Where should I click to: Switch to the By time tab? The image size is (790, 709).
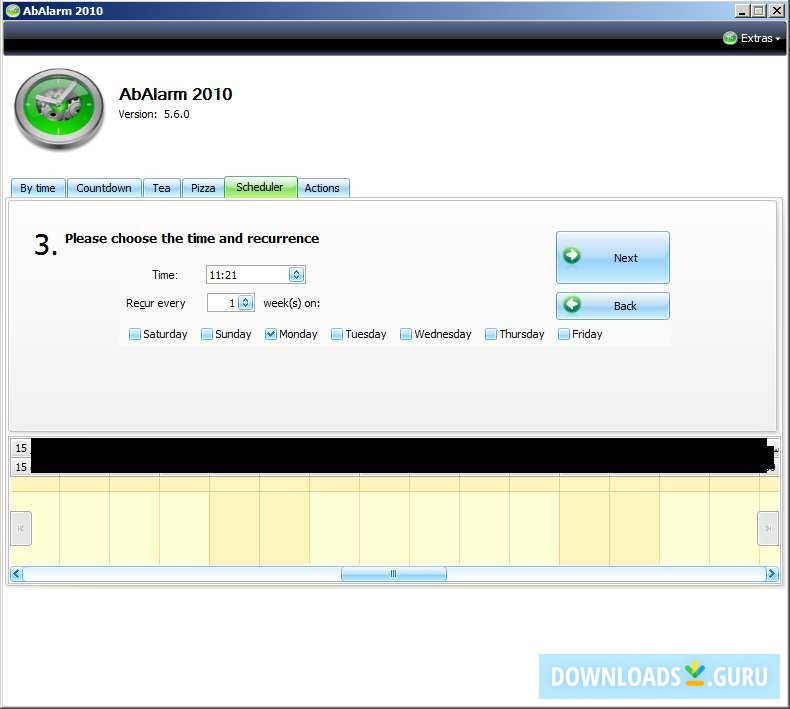[x=38, y=188]
